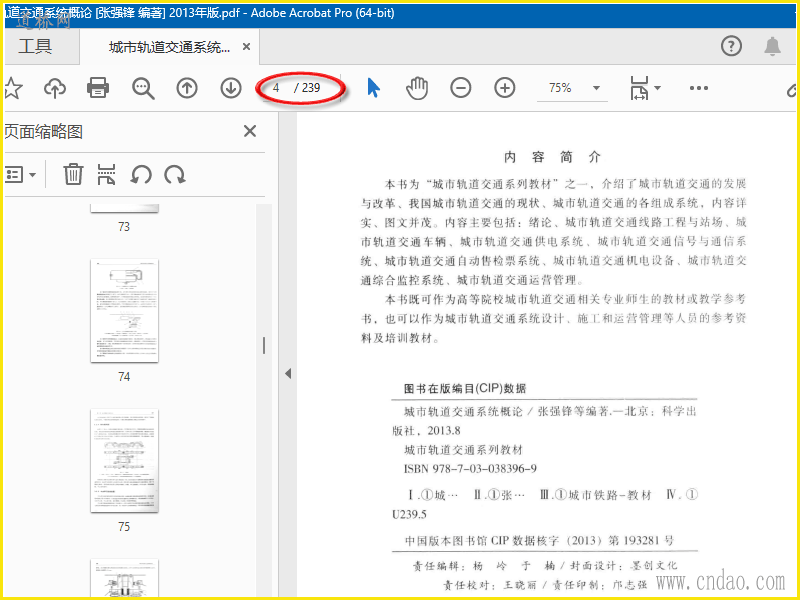Print the document
The width and height of the screenshot is (800, 600).
coord(98,88)
